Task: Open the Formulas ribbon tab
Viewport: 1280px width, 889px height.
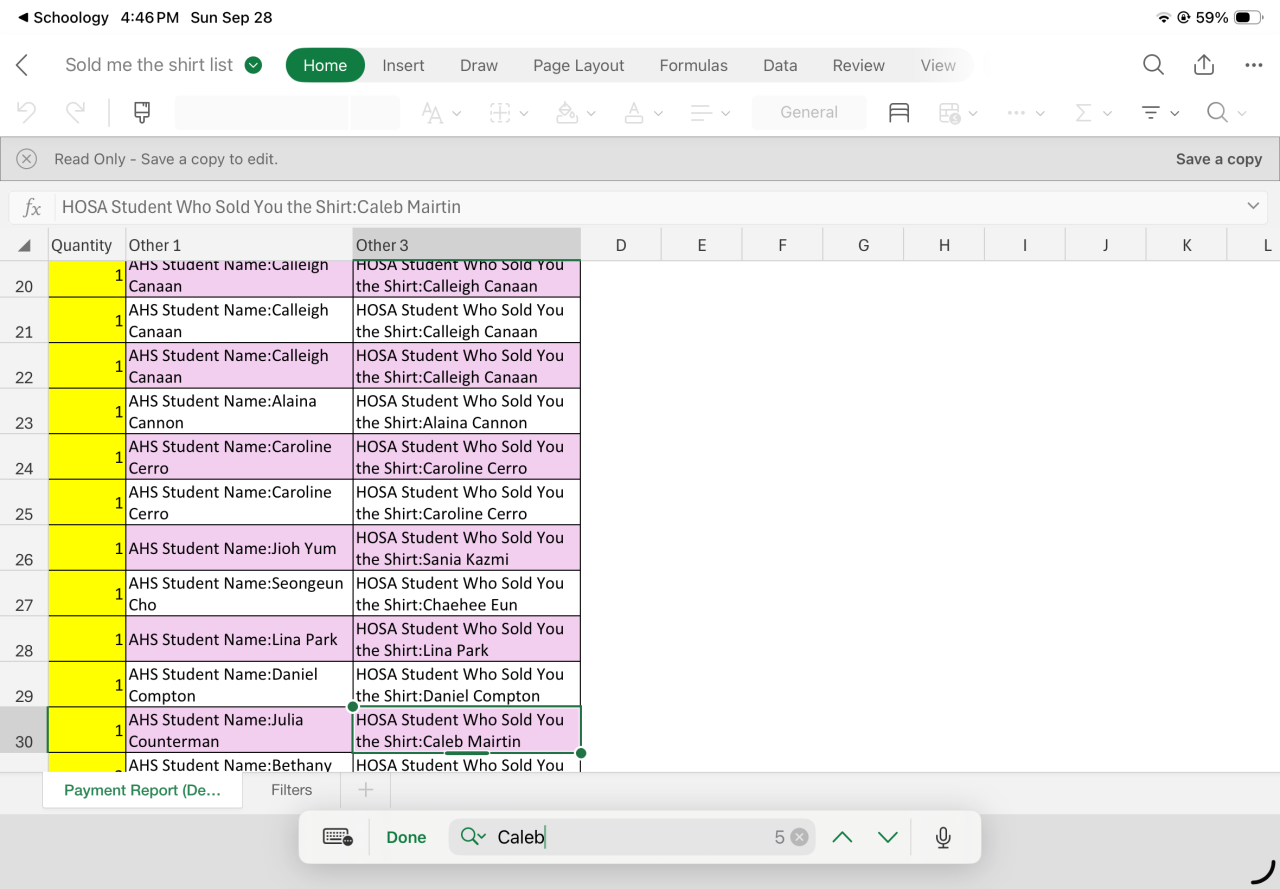Action: [x=693, y=65]
